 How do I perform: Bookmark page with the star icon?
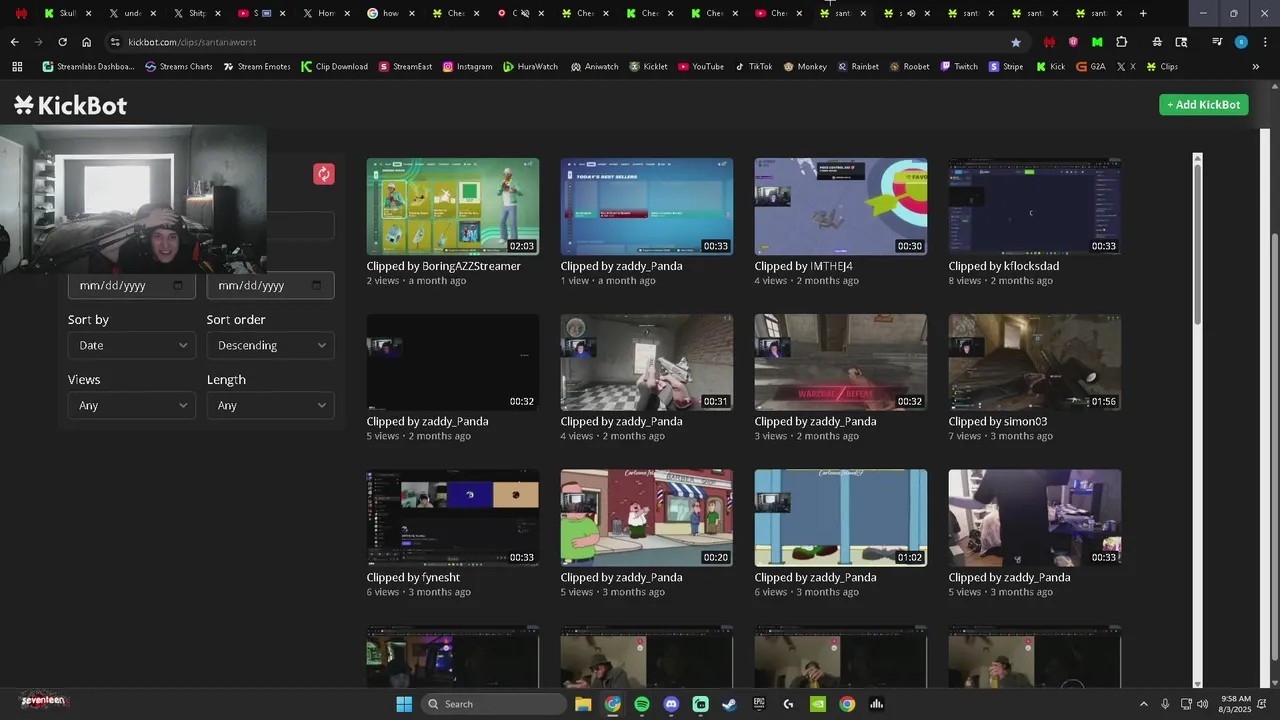click(1016, 42)
